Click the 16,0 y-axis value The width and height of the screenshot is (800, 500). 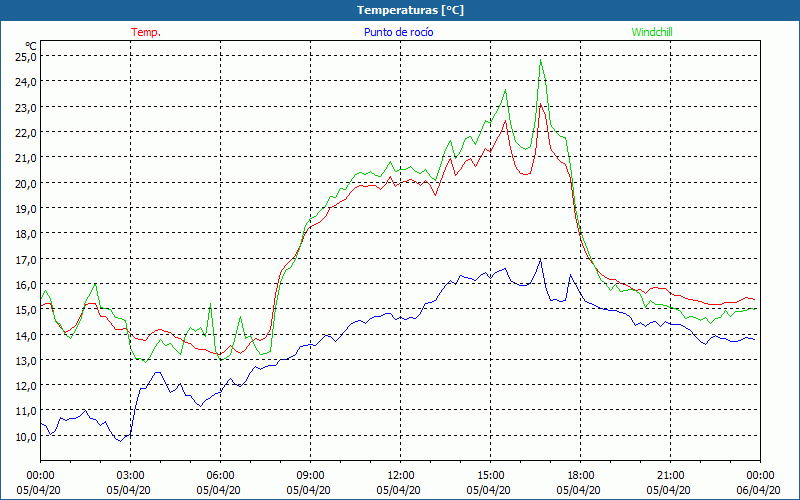(x=25, y=285)
